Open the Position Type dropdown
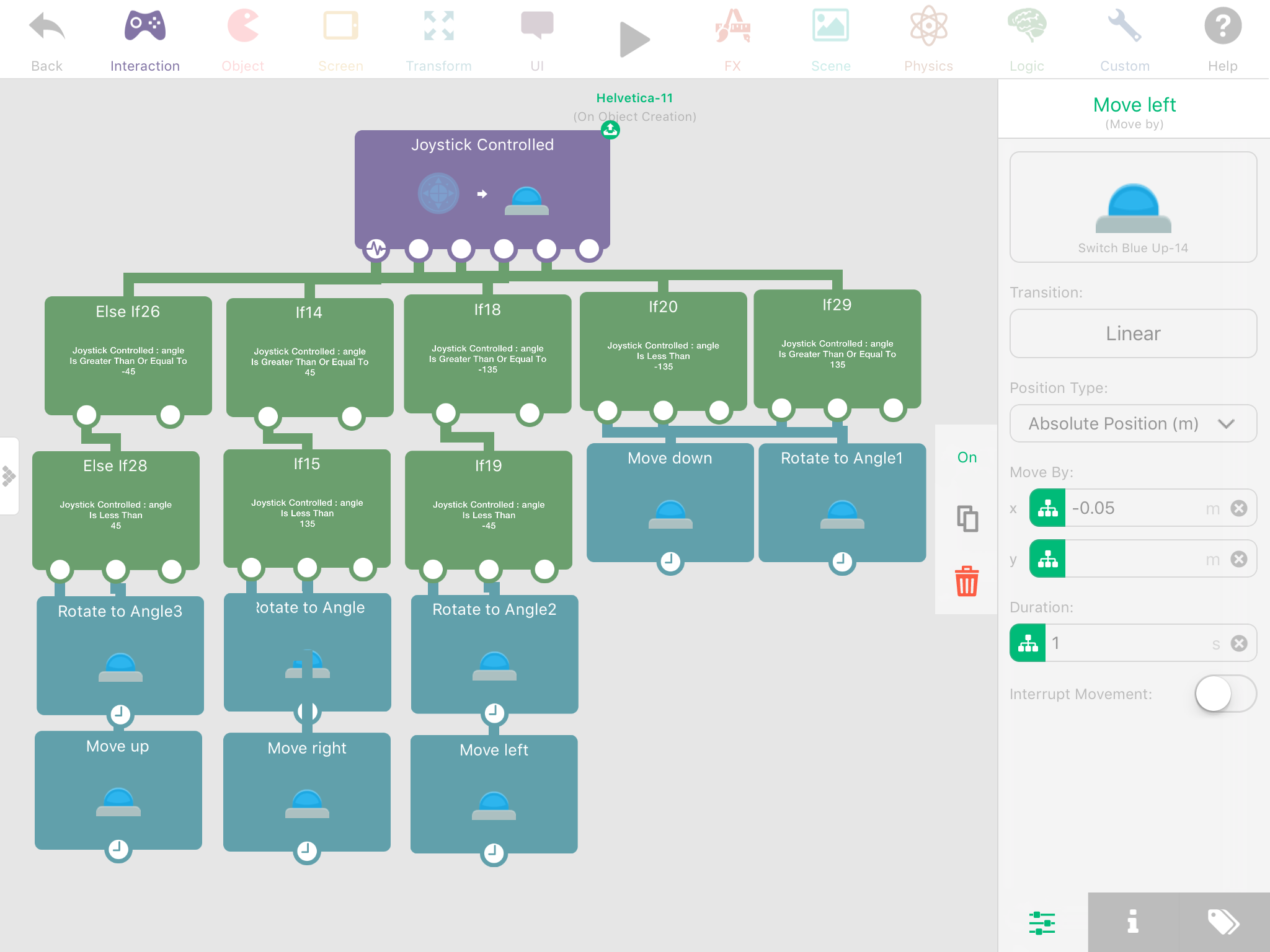 [1132, 424]
